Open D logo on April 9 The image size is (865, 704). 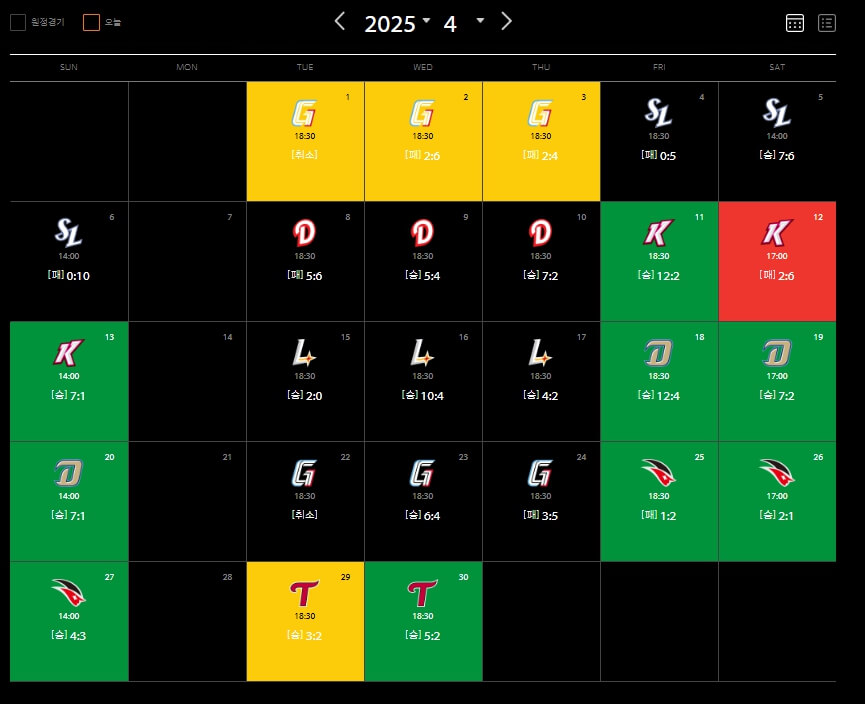(423, 233)
